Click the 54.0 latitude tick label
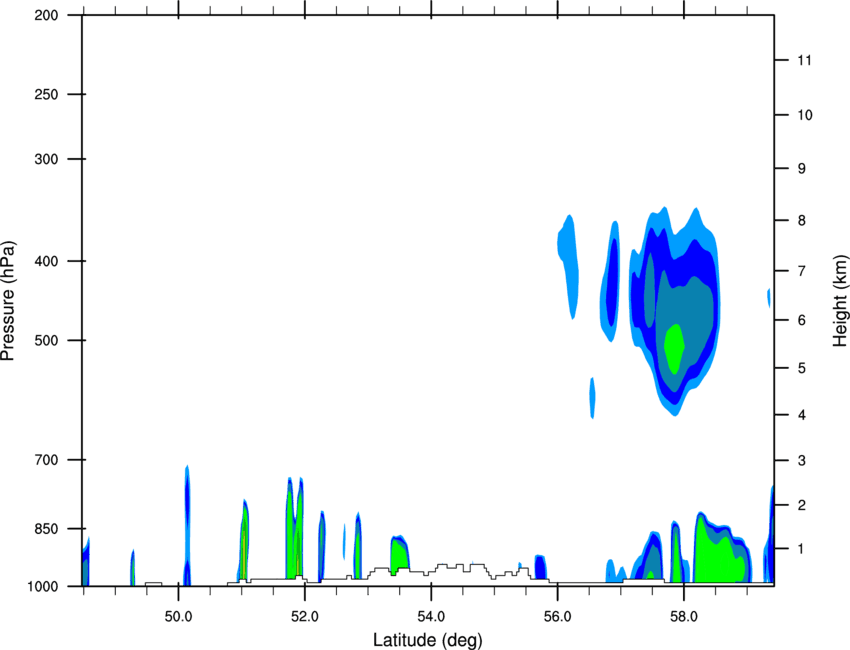The width and height of the screenshot is (850, 650). (x=431, y=616)
